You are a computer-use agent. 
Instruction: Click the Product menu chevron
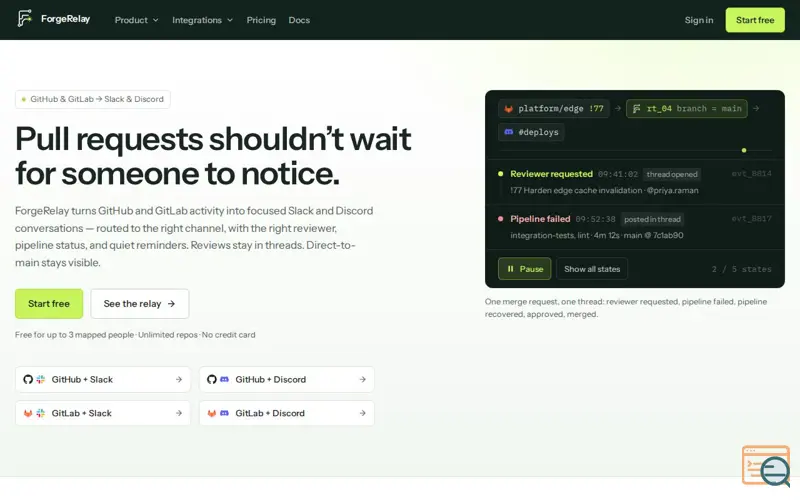point(156,20)
